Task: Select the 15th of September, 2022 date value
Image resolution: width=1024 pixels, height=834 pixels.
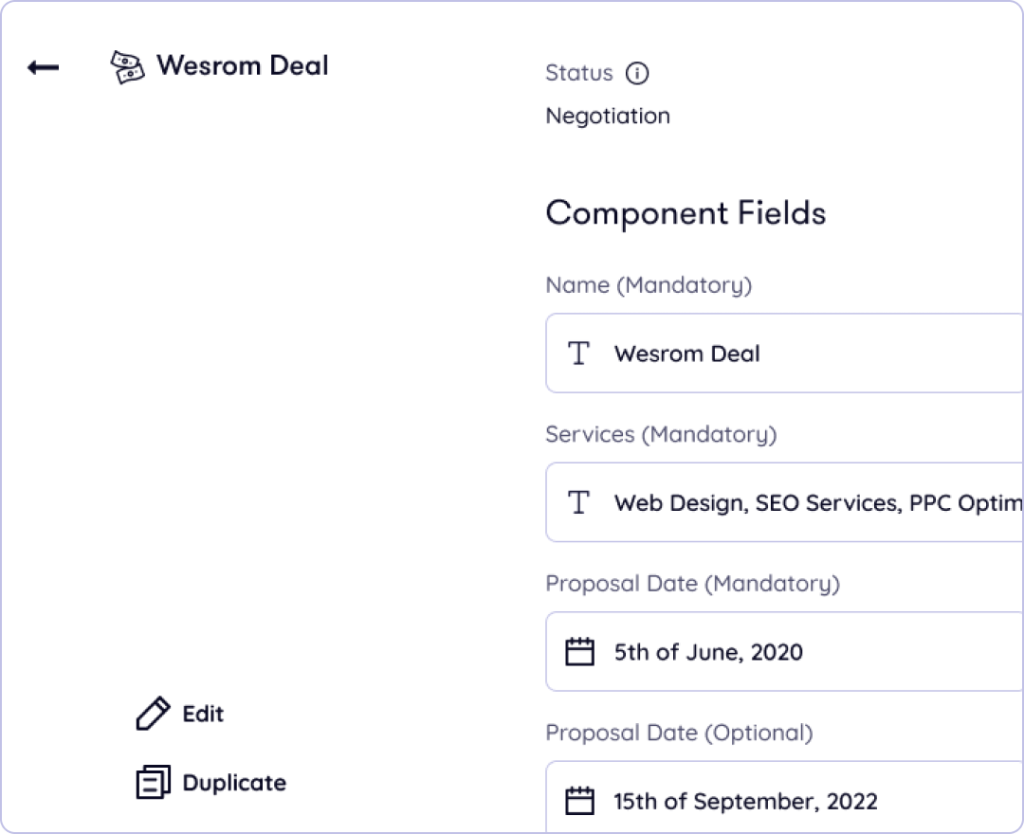Action: tap(745, 801)
